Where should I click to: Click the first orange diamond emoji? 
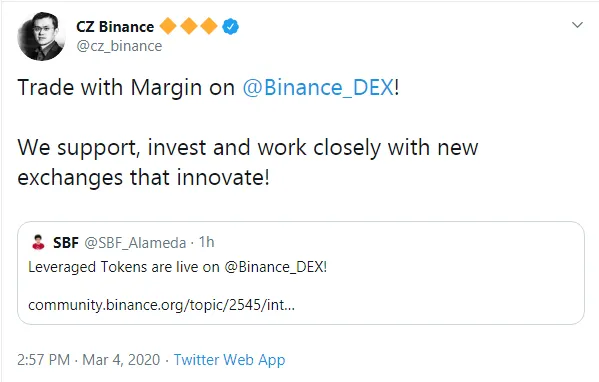(168, 26)
